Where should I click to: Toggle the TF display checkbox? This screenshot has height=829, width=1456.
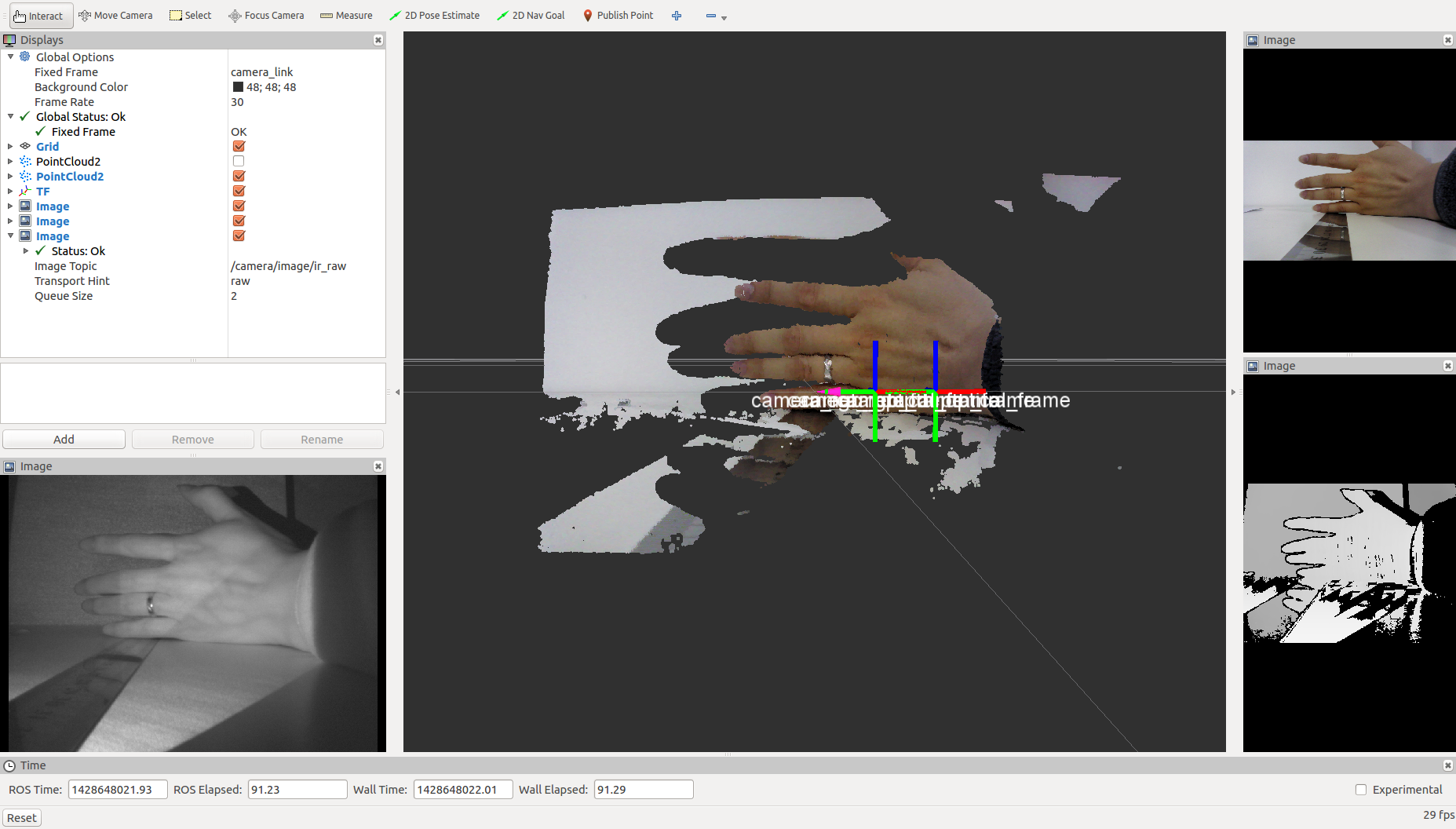click(x=239, y=191)
